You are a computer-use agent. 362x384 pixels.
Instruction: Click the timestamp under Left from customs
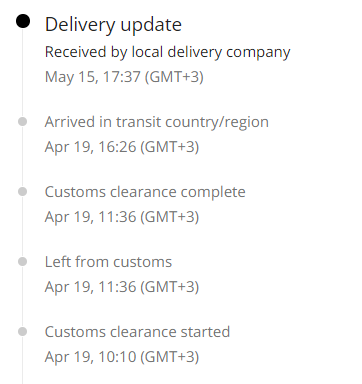coord(122,287)
